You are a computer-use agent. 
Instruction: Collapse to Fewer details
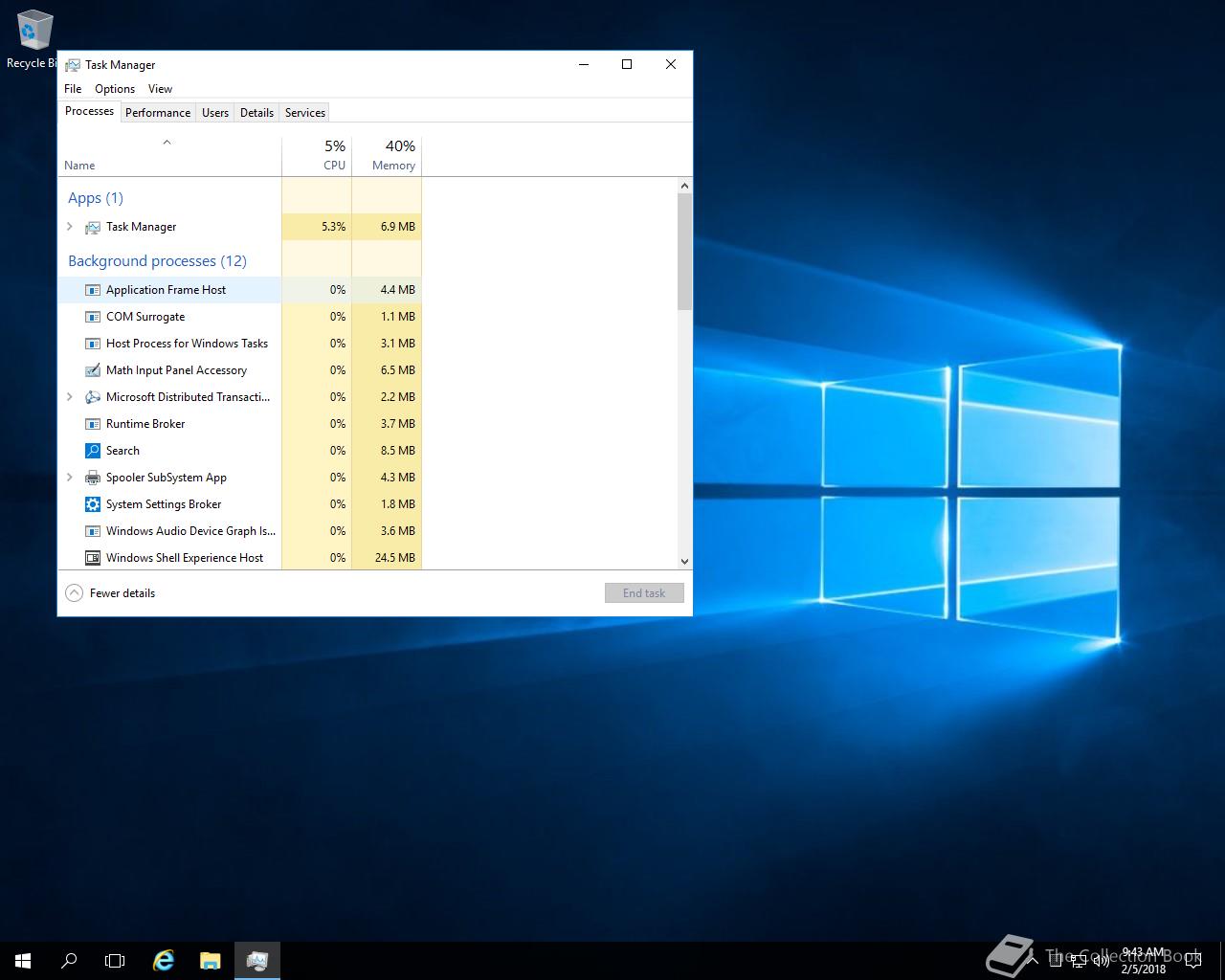(110, 593)
